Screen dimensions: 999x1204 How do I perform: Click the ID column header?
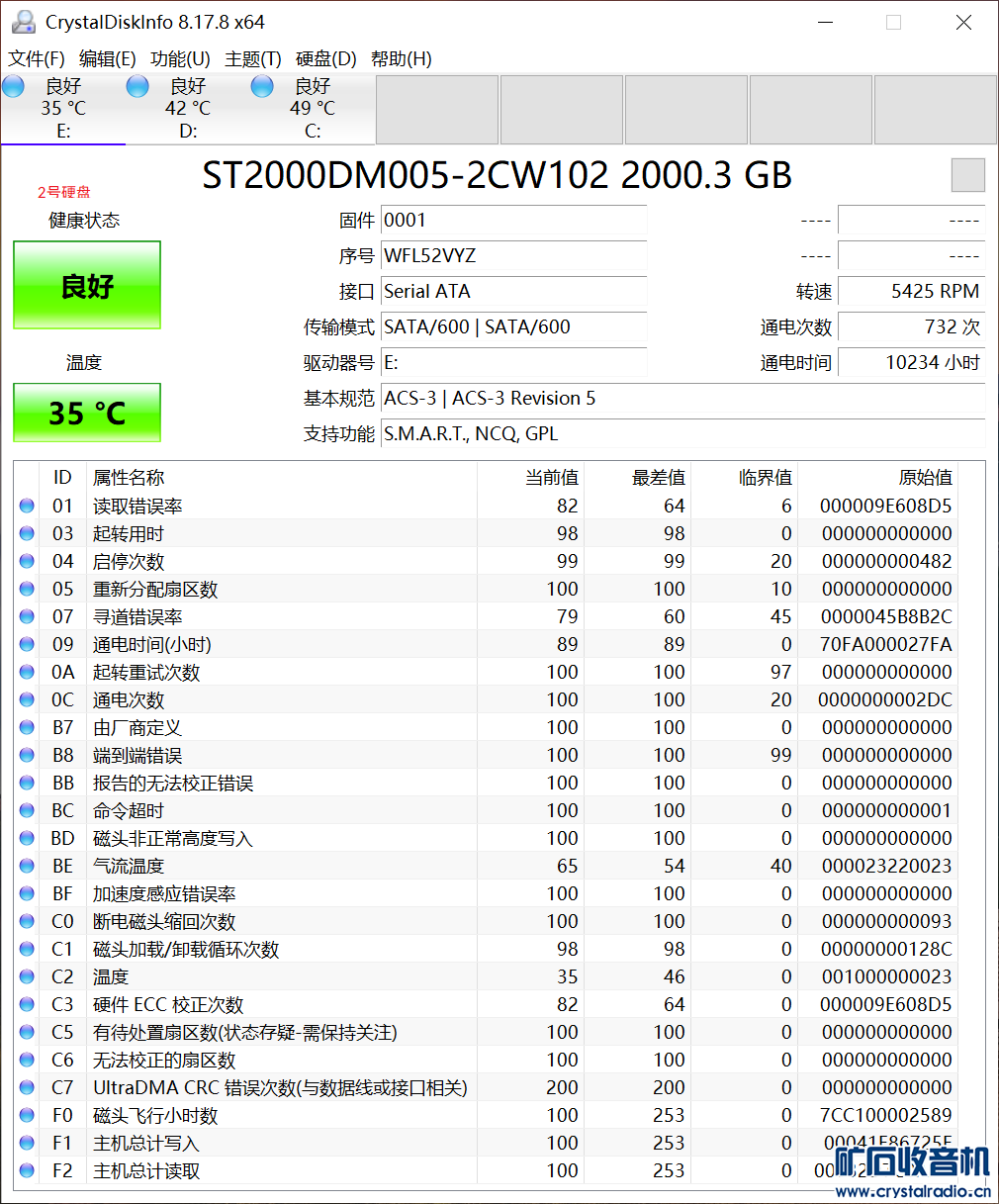62,478
